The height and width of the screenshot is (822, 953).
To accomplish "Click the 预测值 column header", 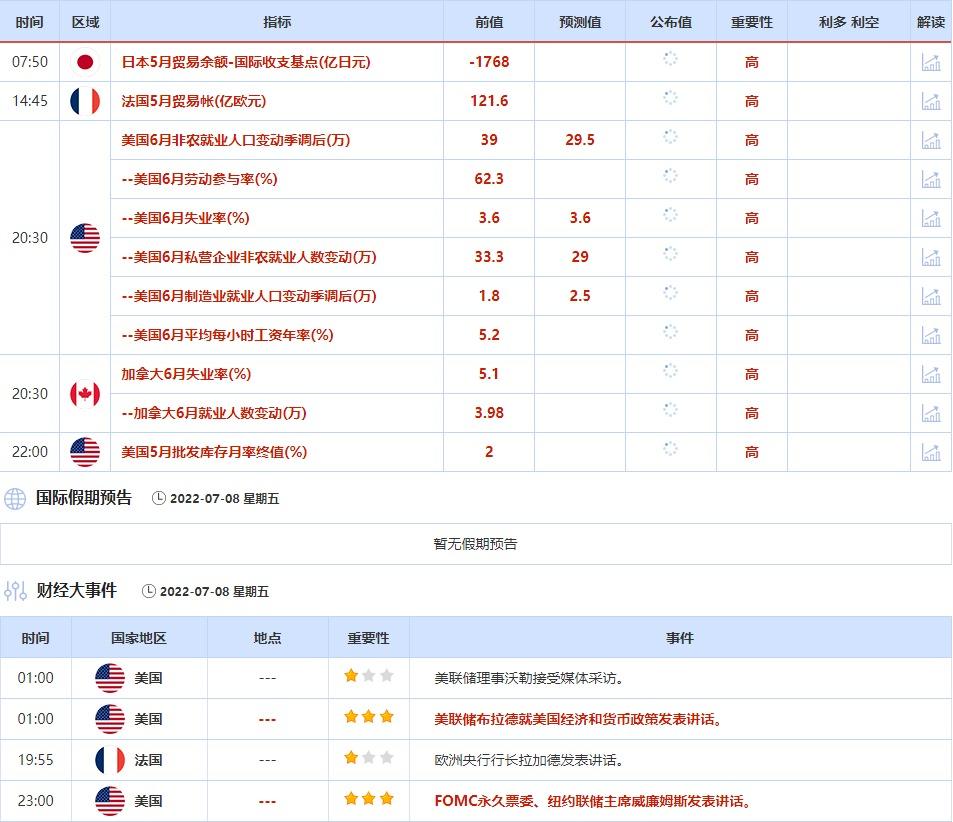I will [x=580, y=22].
